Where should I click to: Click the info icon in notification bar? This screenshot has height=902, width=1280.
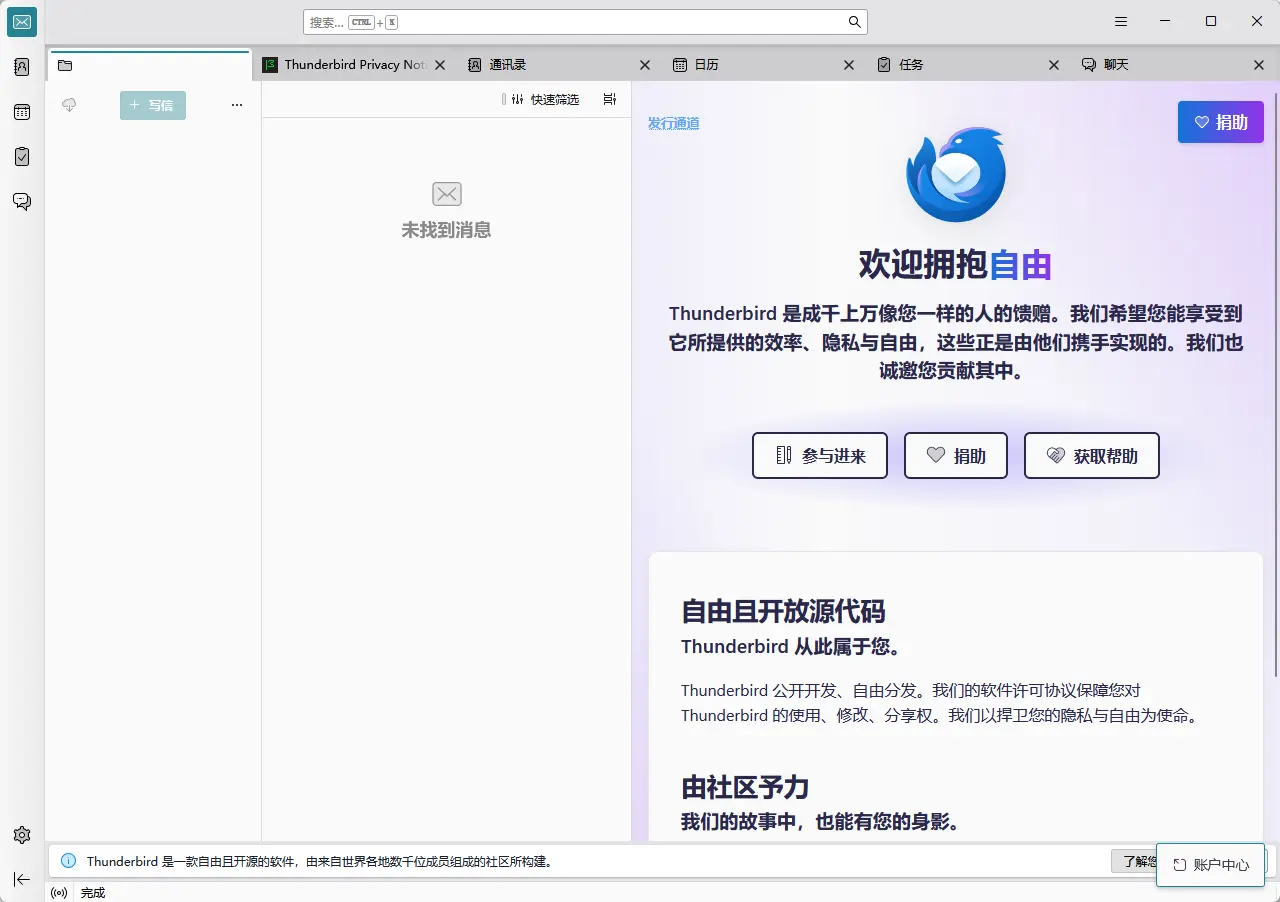68,861
